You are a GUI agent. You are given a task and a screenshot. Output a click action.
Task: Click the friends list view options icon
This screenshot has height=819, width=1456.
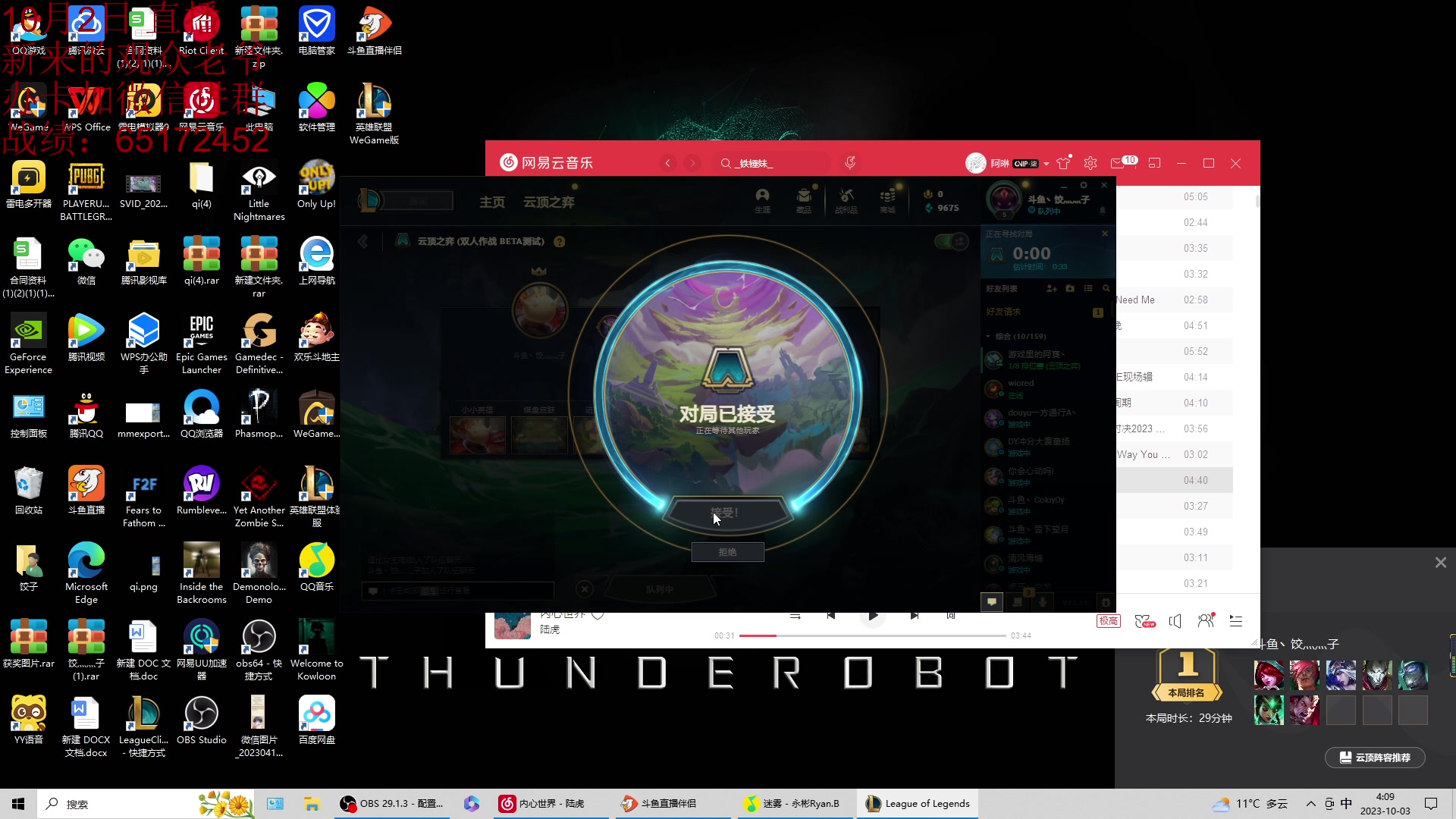pos(1088,288)
